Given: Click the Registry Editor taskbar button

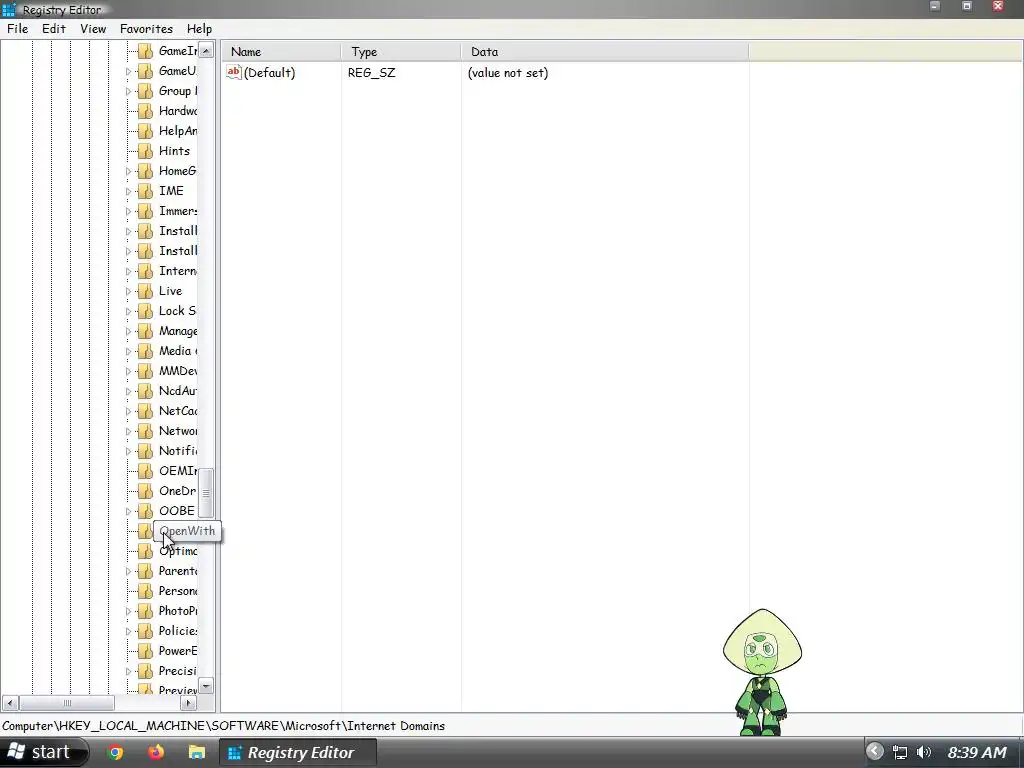Looking at the screenshot, I should pos(297,752).
